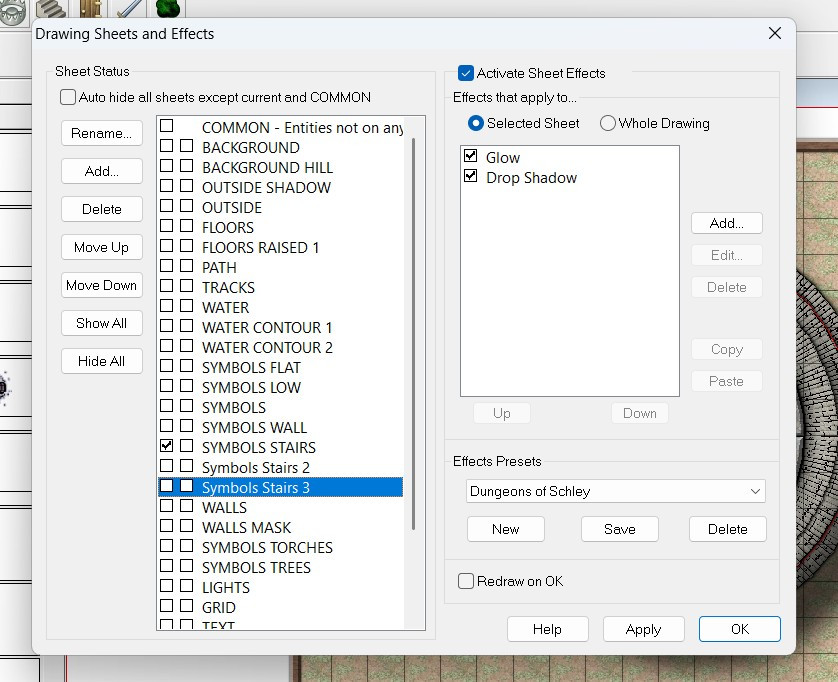Screen dimensions: 838x682
Task: Click the crown-shaped icon in toolbar
Action: tap(14, 8)
